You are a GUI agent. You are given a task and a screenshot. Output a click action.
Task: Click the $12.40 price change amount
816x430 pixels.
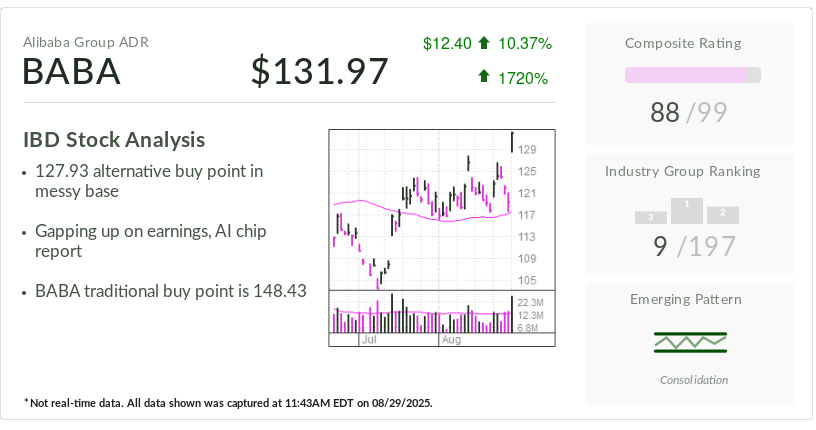point(447,44)
